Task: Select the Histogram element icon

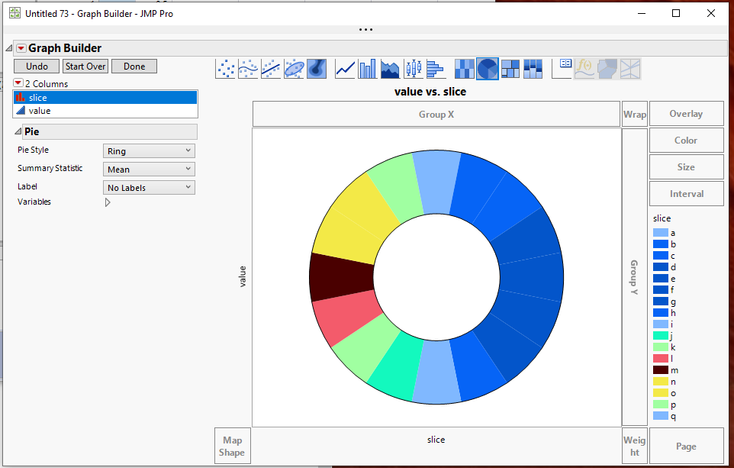Action: click(436, 69)
